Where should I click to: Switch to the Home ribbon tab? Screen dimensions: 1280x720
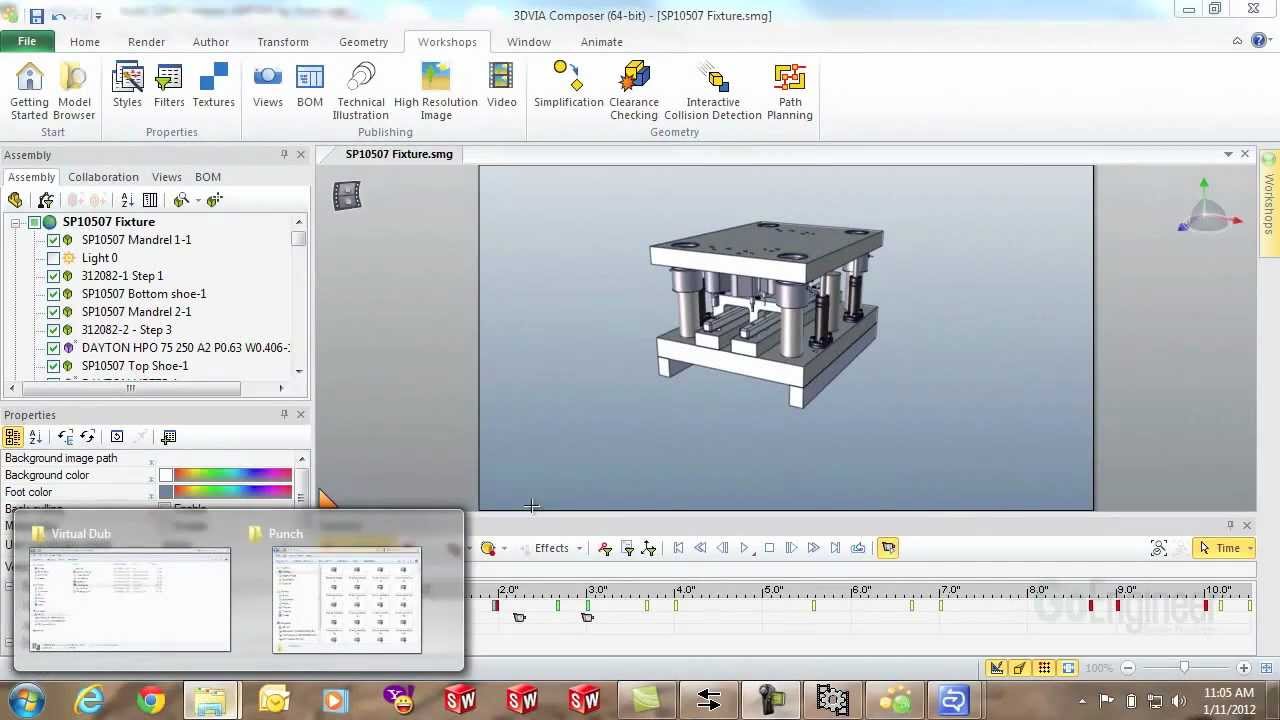tap(85, 42)
